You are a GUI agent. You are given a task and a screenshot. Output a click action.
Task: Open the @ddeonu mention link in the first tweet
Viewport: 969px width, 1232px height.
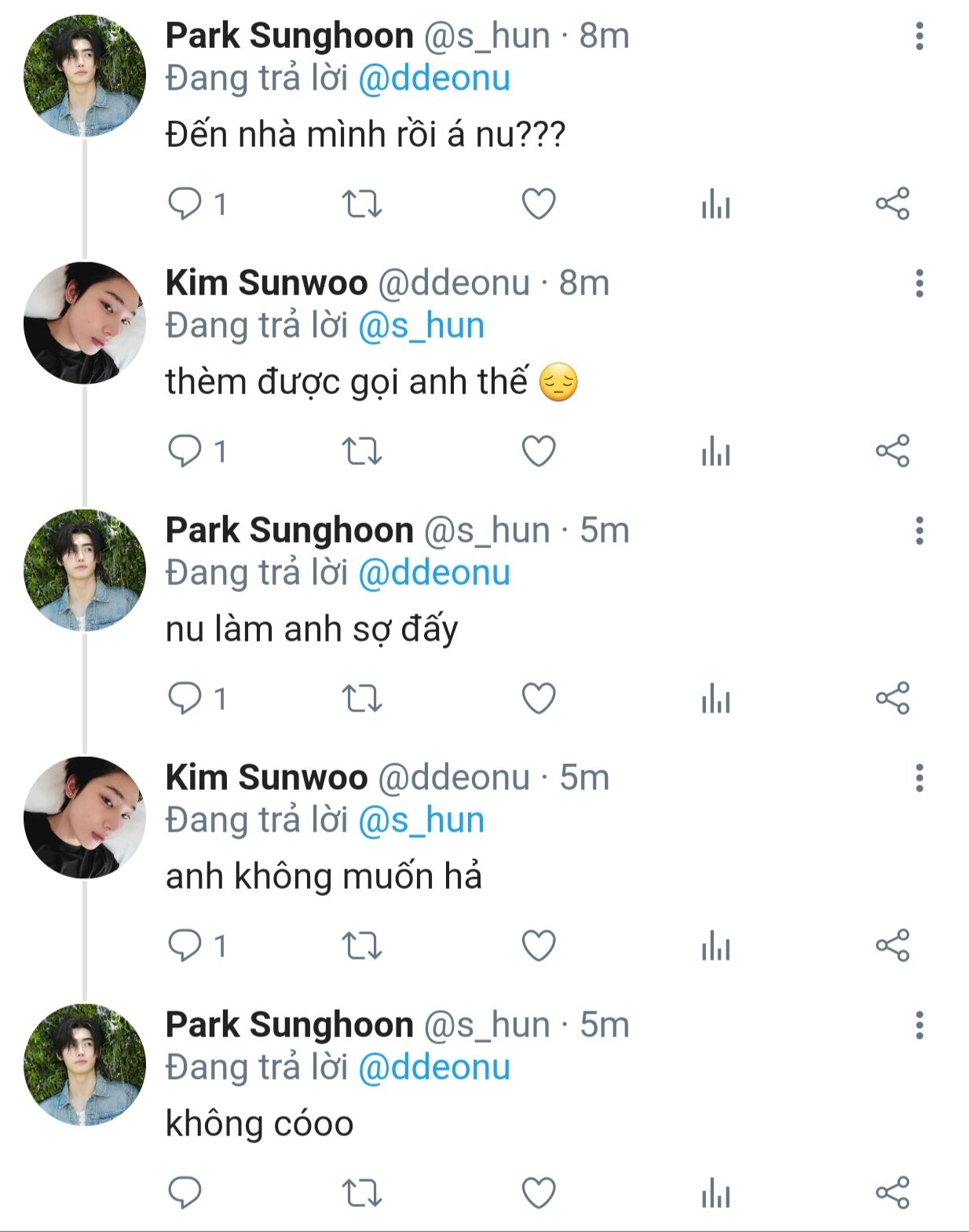click(434, 79)
